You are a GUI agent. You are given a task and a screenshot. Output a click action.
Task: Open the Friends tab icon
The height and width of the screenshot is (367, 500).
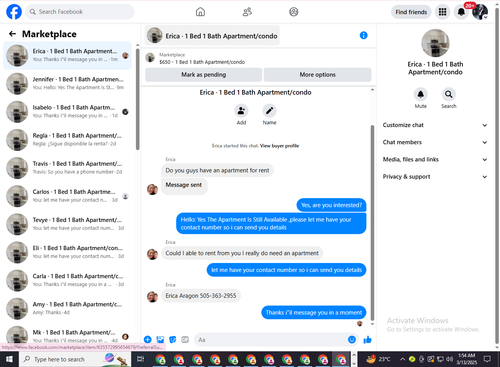(247, 12)
